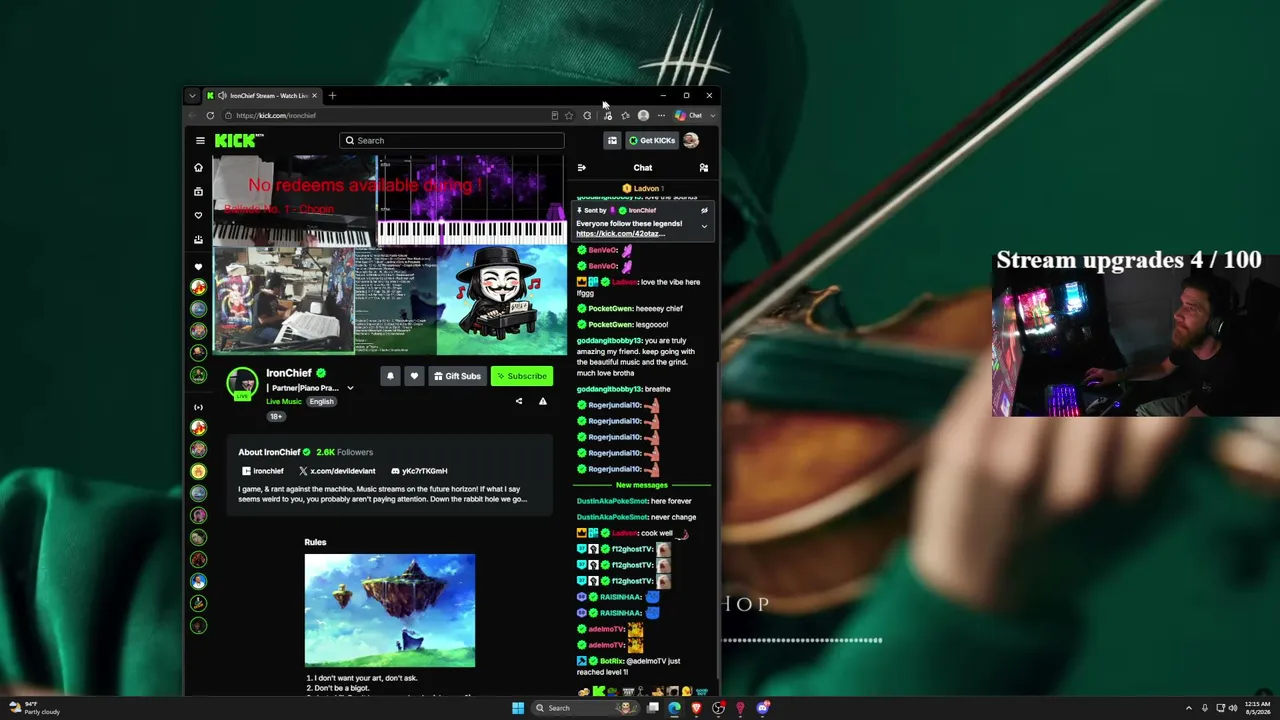The image size is (1280, 720).
Task: Open the x.com/devildeviant link
Action: (337, 471)
